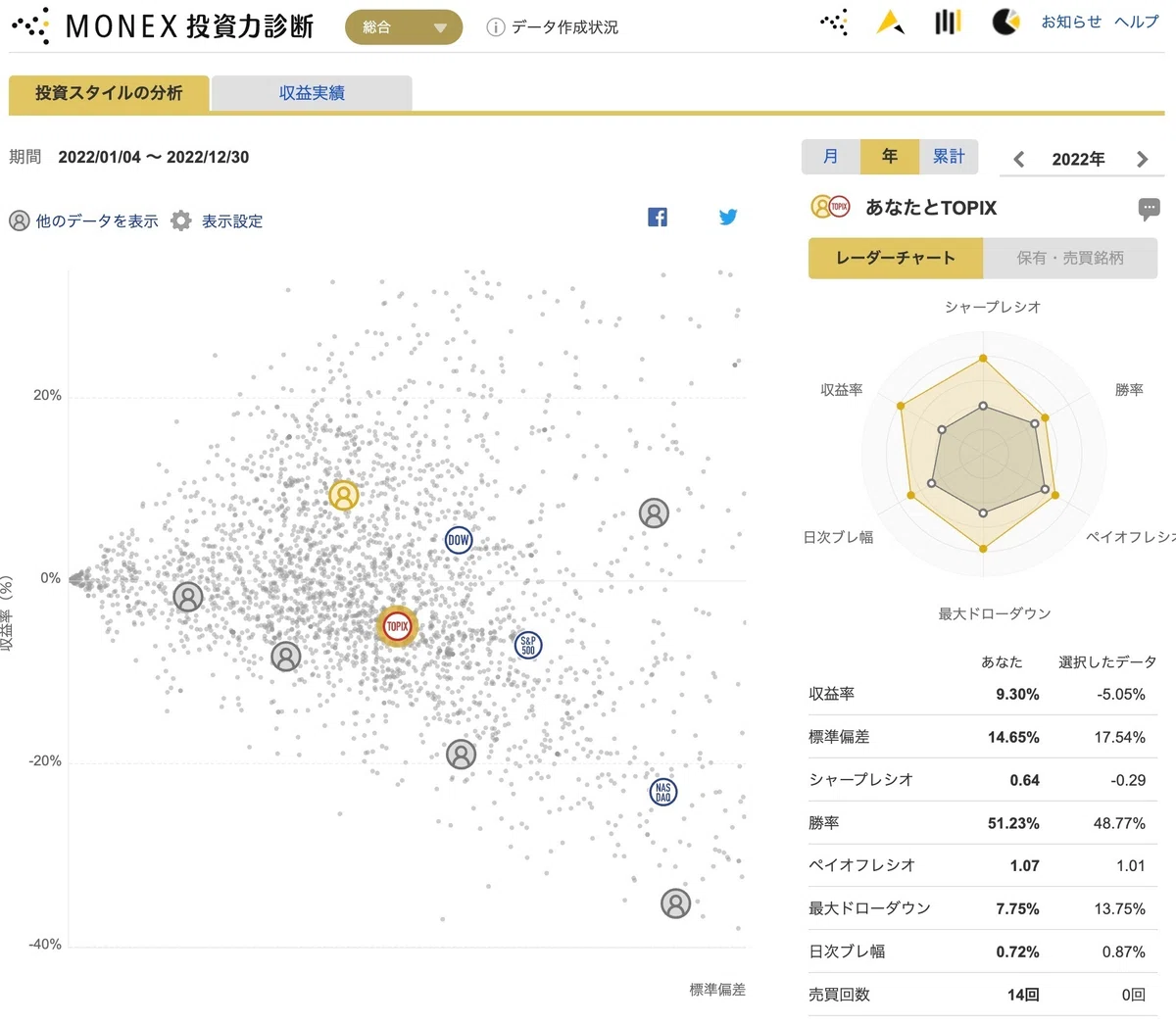Open the ヘルプ link
This screenshot has height=1025, width=1176.
1137,22
